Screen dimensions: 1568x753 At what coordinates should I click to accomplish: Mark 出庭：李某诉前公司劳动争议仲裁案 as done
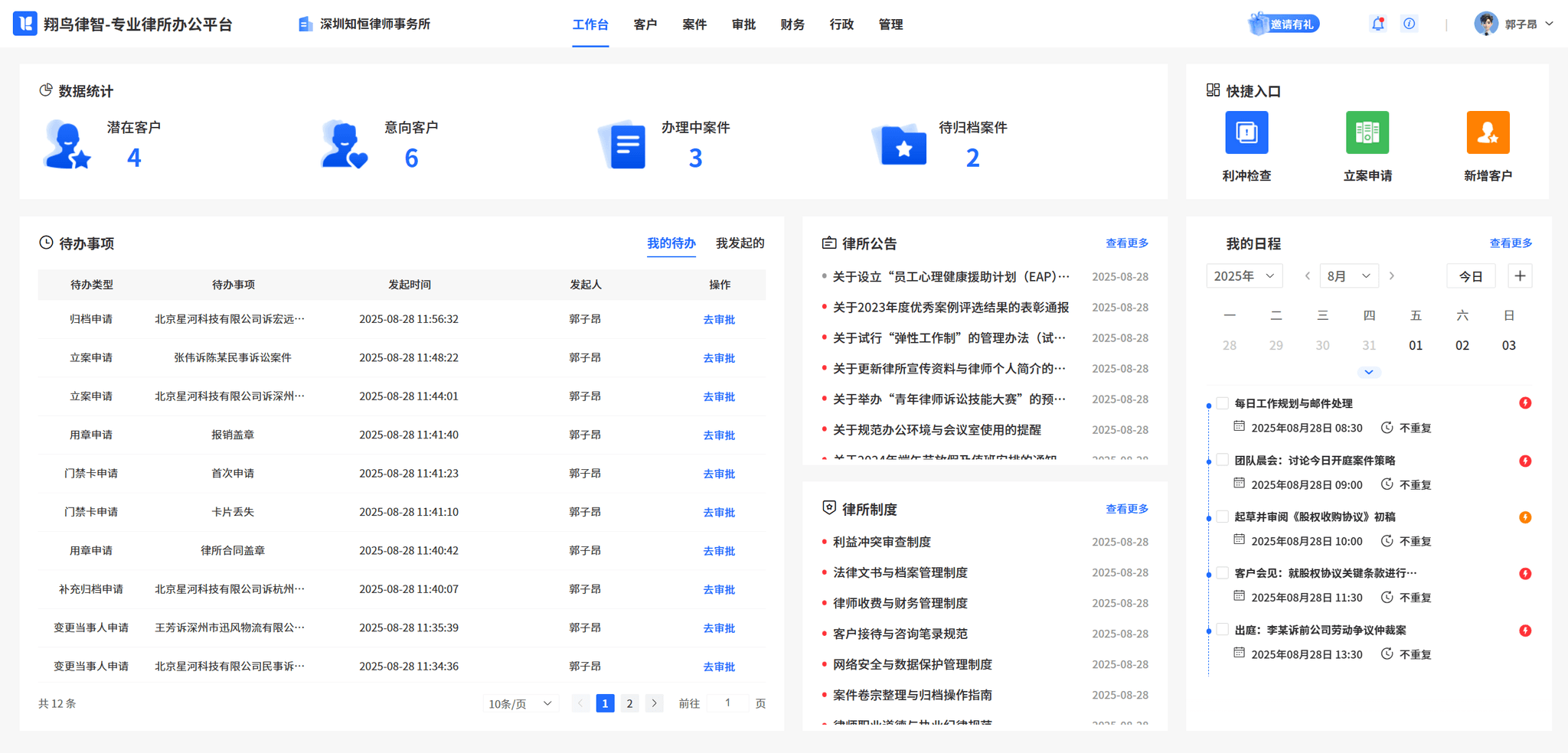click(x=1223, y=630)
